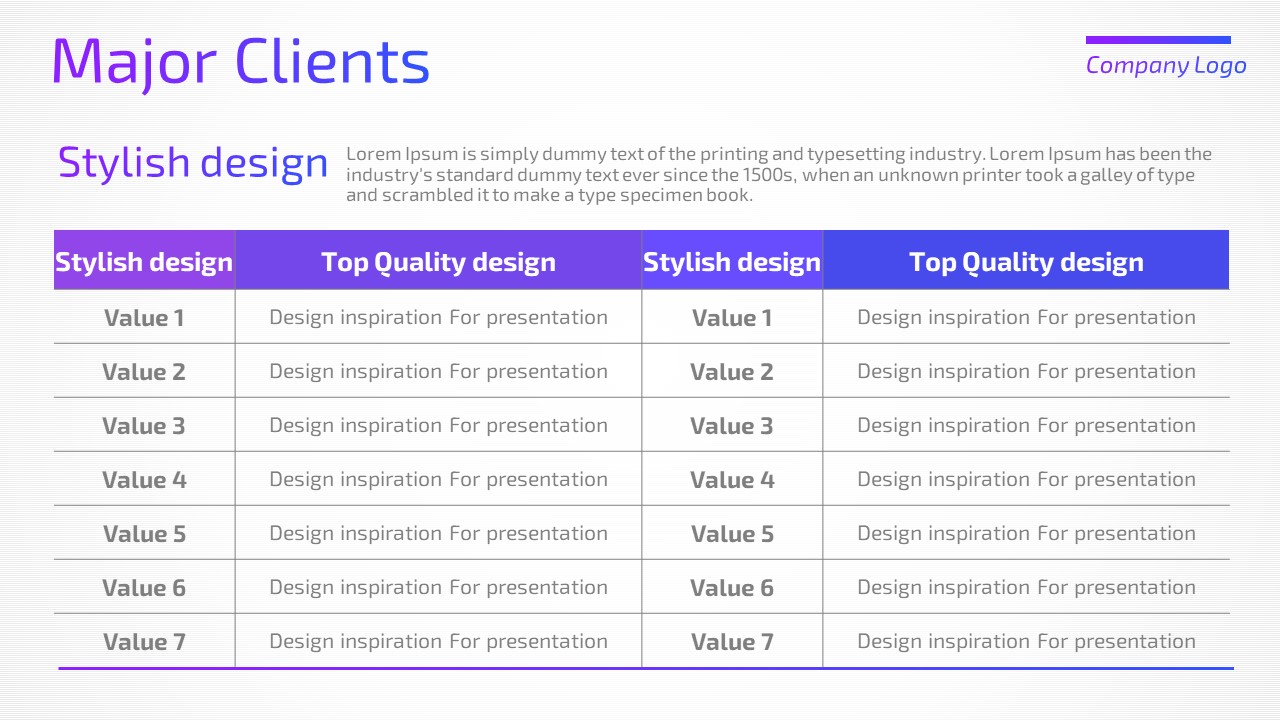
Task: Click the blue "Top Quality design" header cell
Action: tap(1026, 261)
